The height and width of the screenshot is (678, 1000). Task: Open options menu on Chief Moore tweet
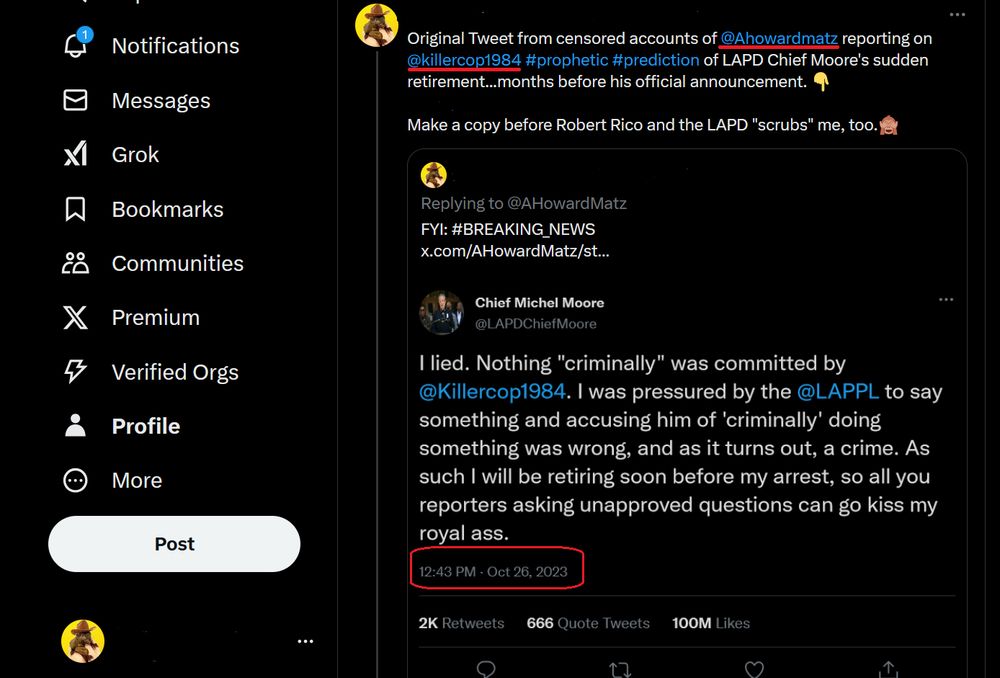945,300
